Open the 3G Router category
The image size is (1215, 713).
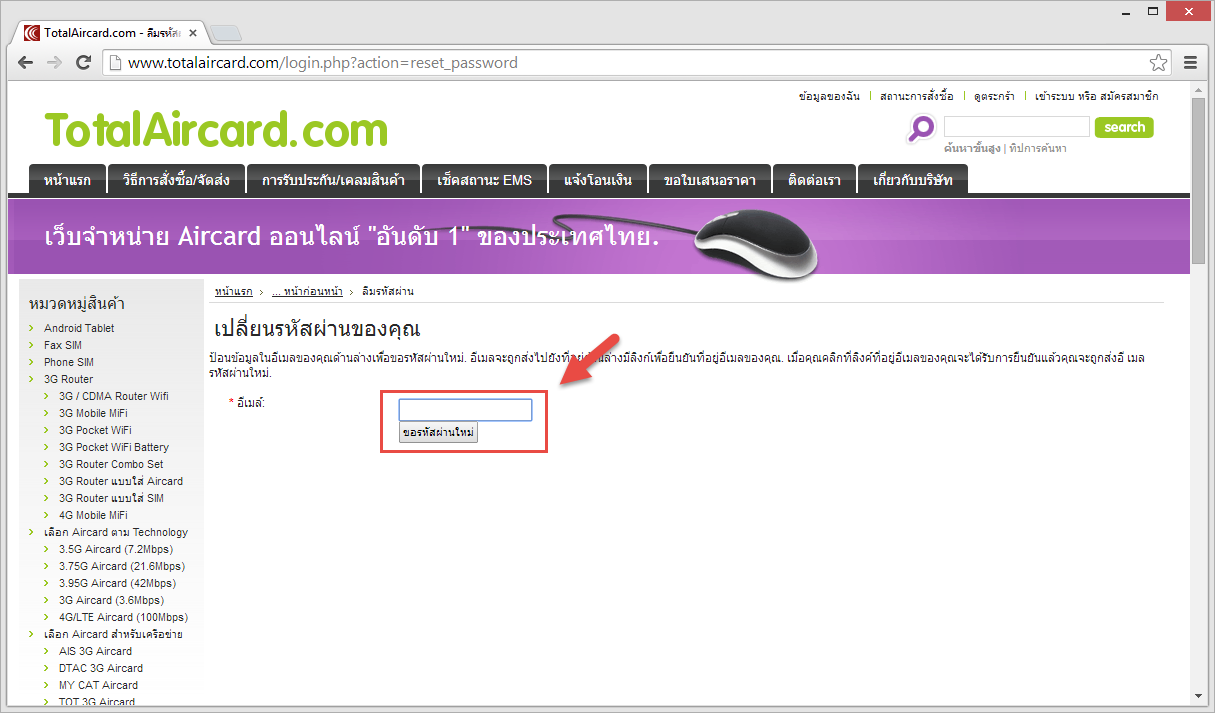click(x=69, y=379)
